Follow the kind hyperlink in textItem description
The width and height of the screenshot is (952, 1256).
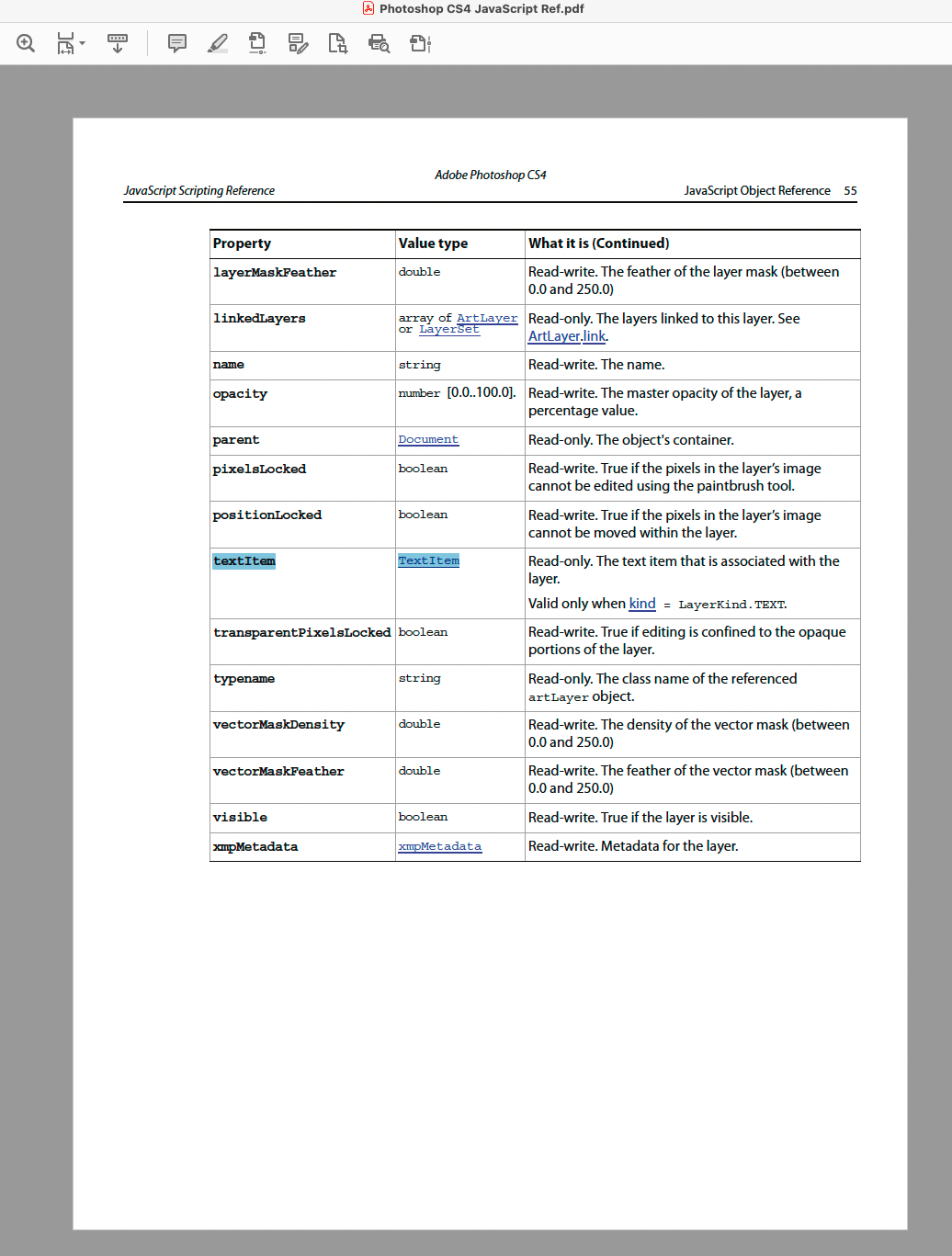pos(641,604)
